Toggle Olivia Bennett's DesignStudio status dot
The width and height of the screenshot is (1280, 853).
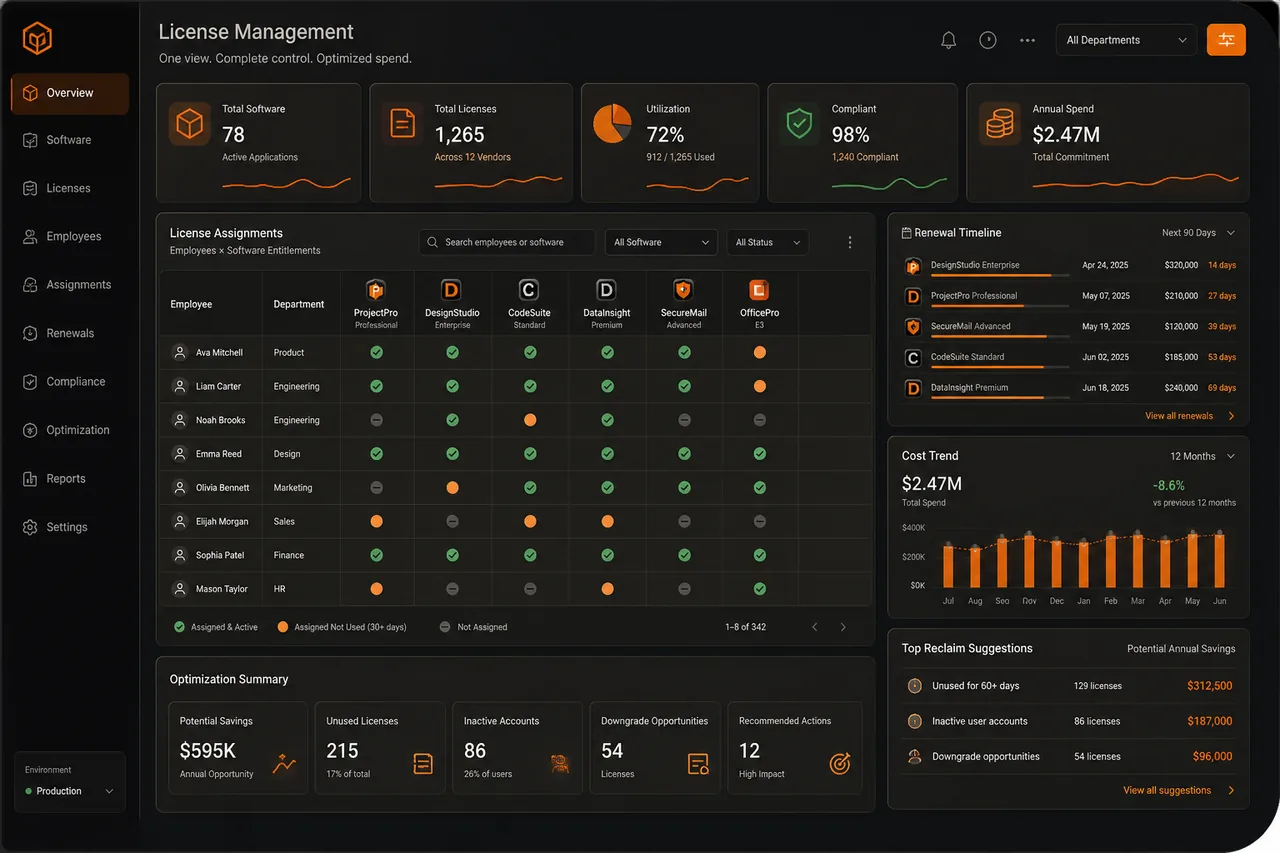pyautogui.click(x=452, y=487)
